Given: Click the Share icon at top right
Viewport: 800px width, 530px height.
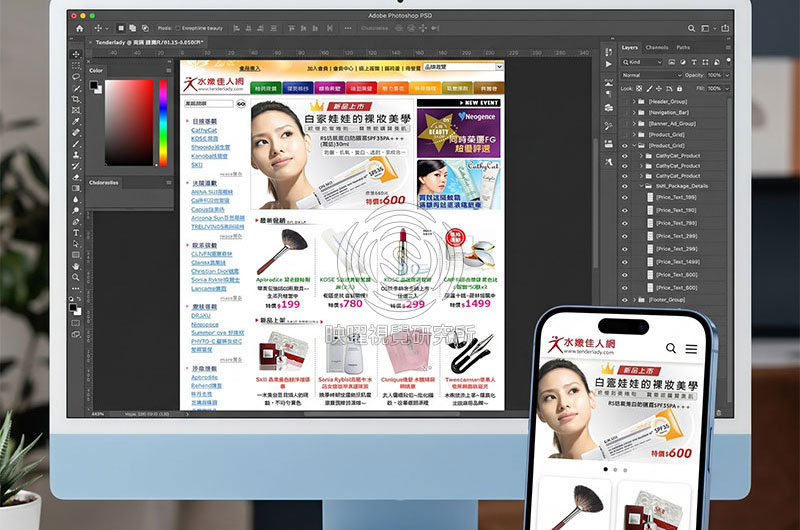Looking at the screenshot, I should coord(725,29).
